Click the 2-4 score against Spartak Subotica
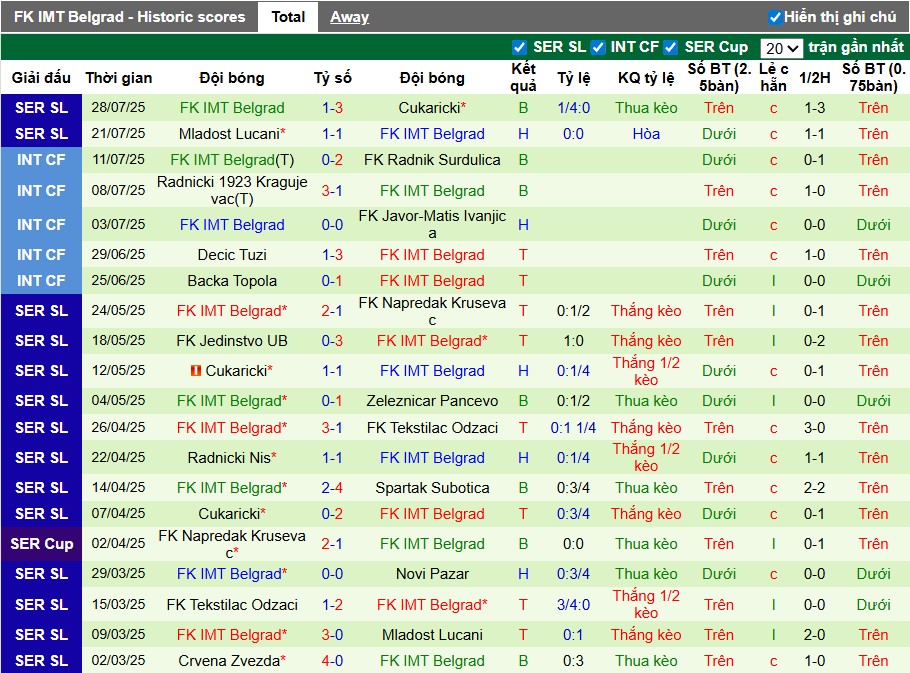 tap(332, 488)
